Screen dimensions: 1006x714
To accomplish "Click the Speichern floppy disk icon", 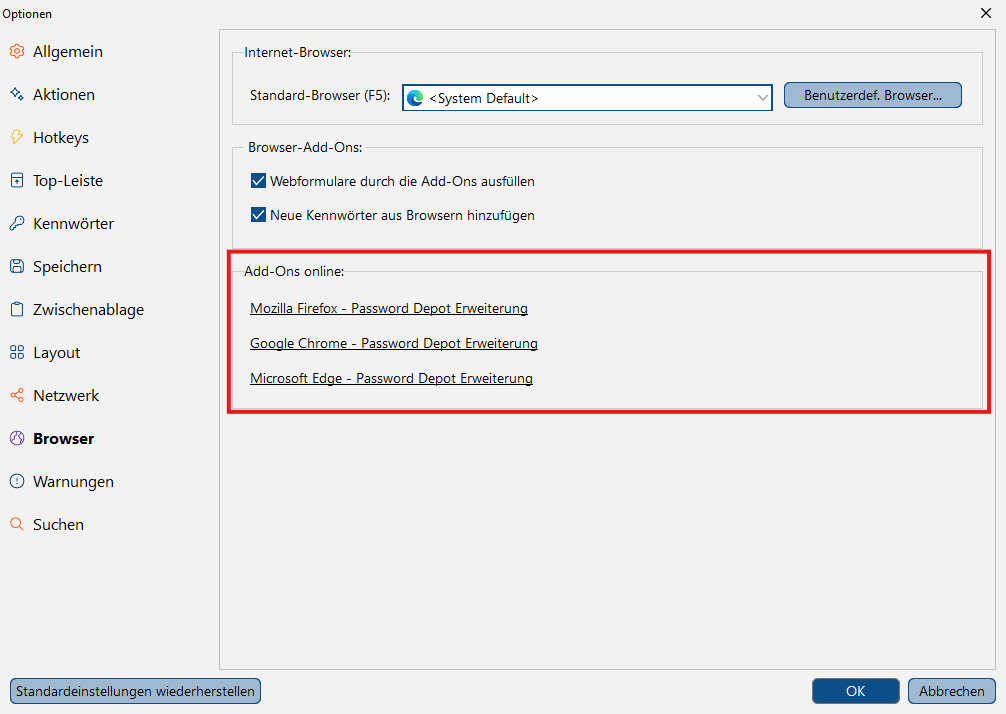I will pos(17,266).
